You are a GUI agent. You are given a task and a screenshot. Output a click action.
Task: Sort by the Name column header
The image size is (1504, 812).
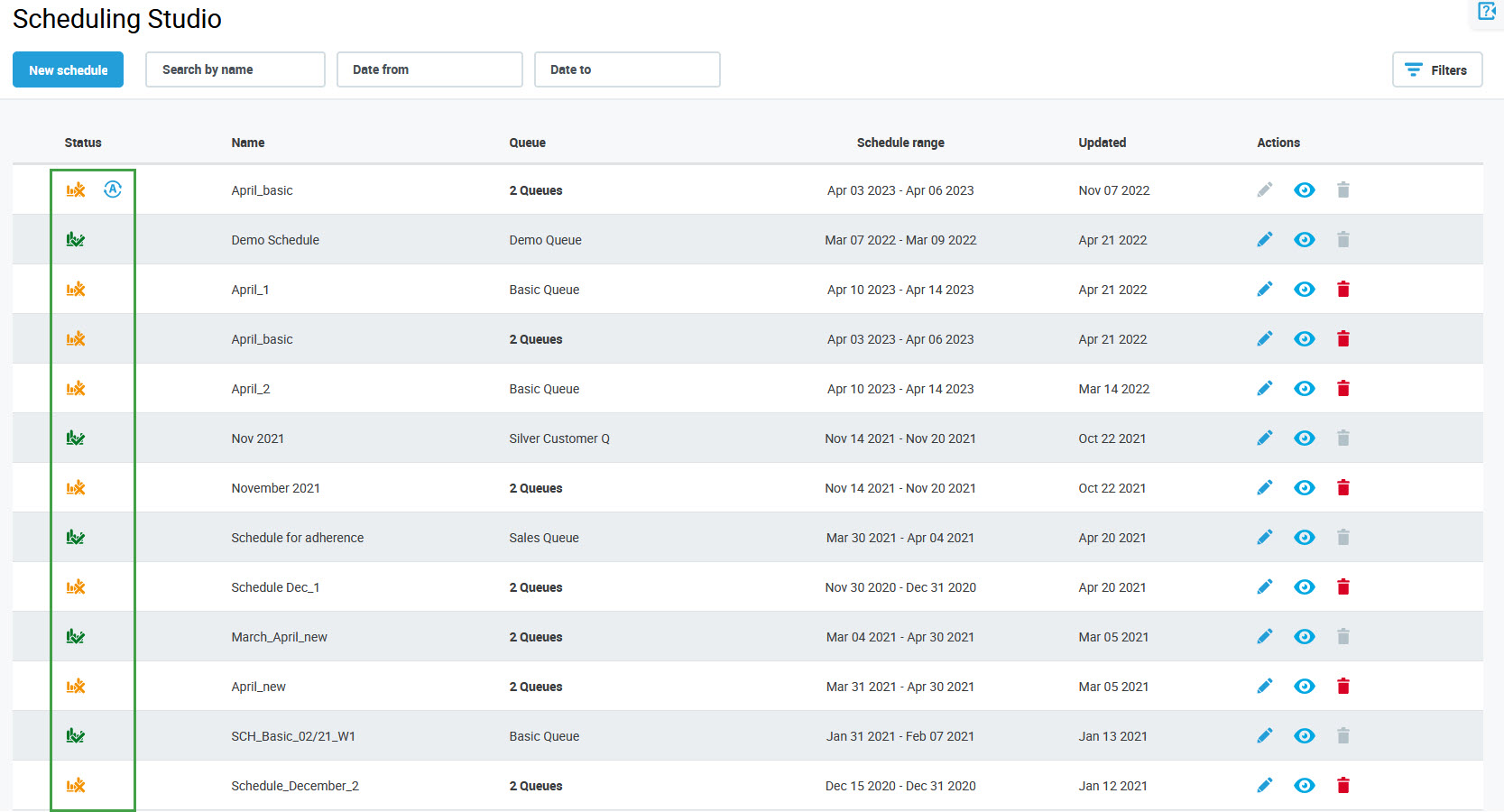click(248, 143)
